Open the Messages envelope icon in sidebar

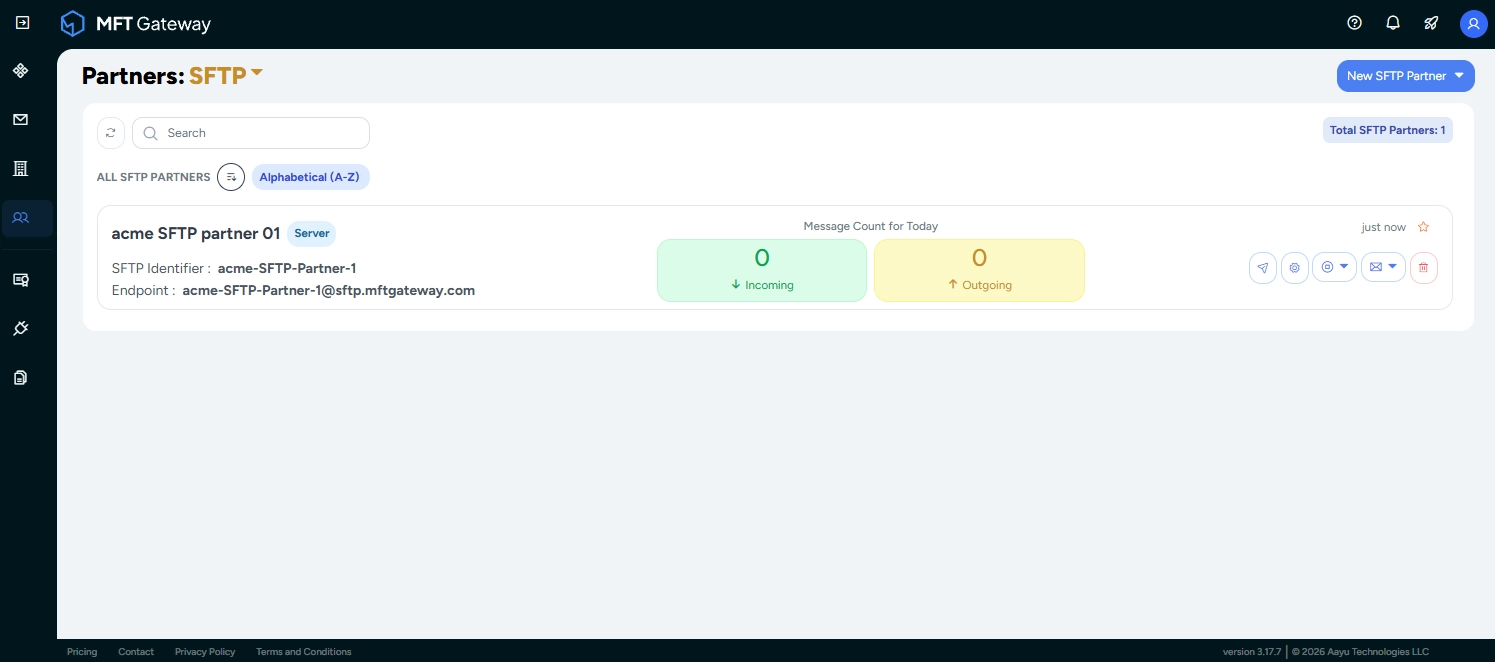tap(20, 120)
